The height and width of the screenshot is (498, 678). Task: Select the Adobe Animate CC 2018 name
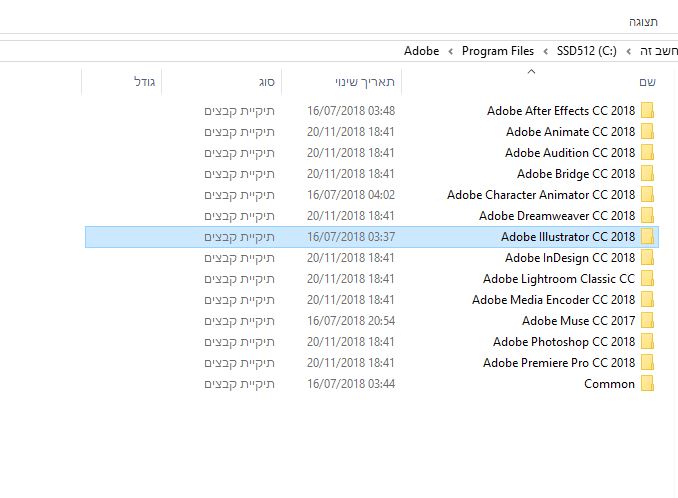pos(570,132)
